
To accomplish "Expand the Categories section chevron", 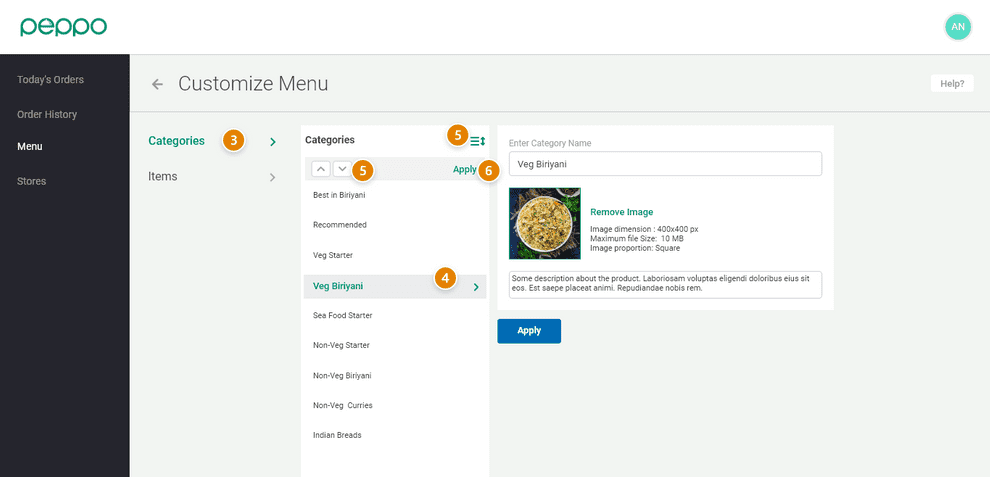I will (273, 142).
